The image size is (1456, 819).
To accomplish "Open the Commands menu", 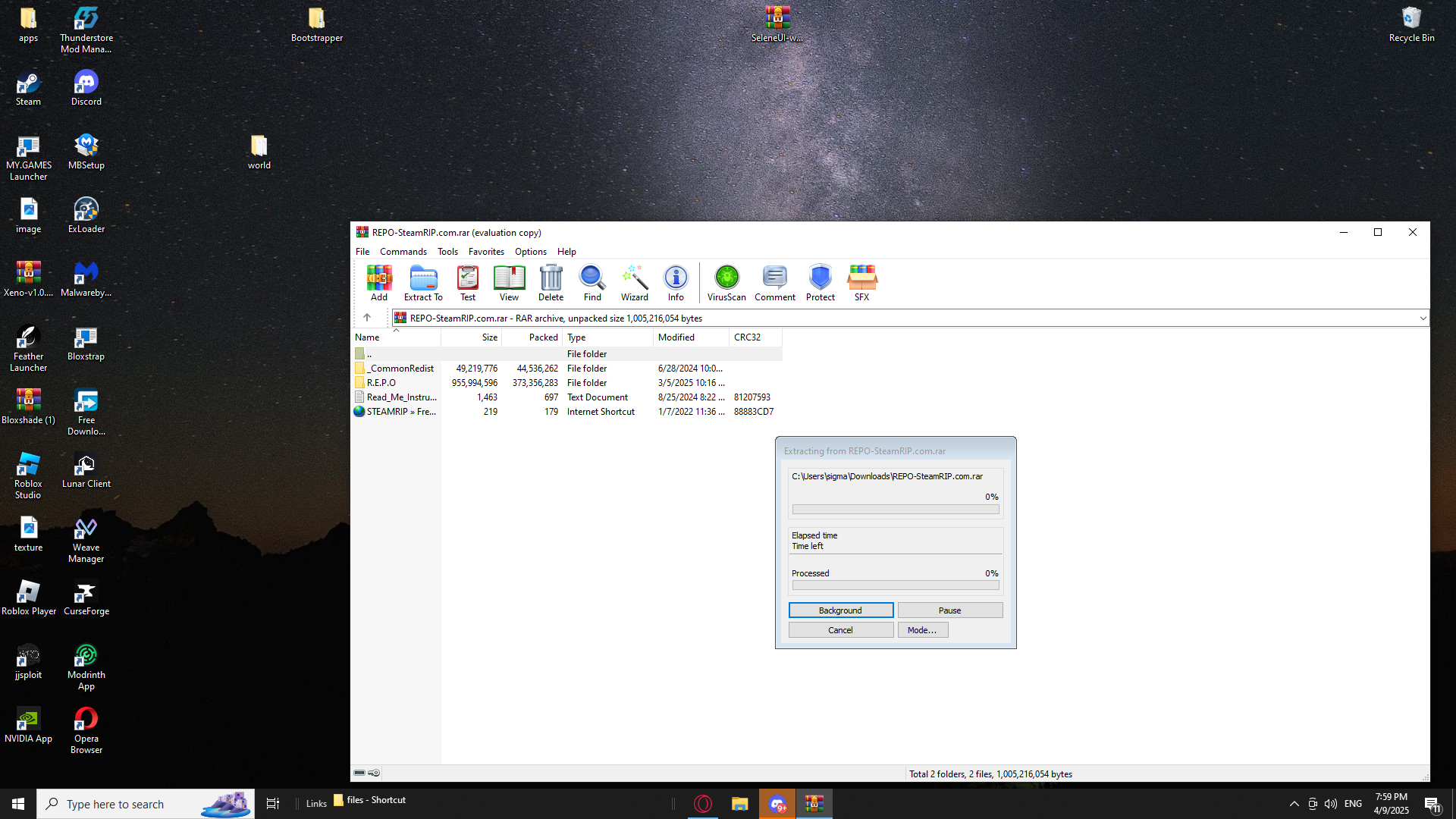I will (x=403, y=252).
